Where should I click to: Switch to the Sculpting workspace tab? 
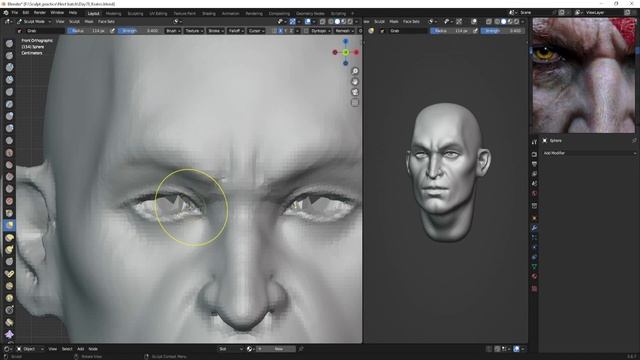[135, 13]
